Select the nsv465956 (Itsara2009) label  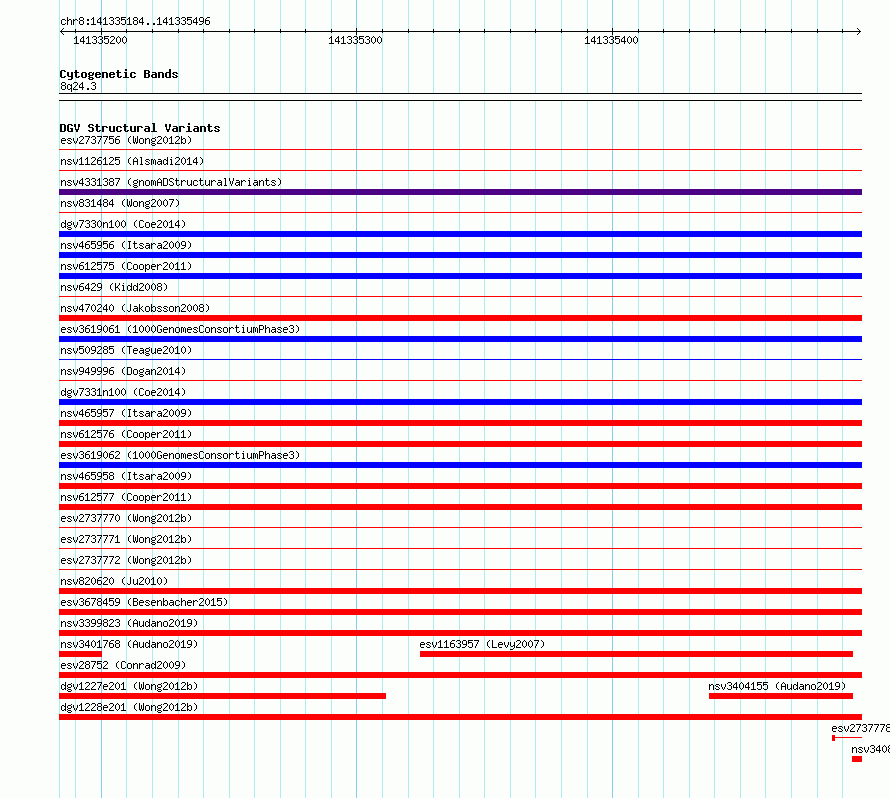(126, 245)
